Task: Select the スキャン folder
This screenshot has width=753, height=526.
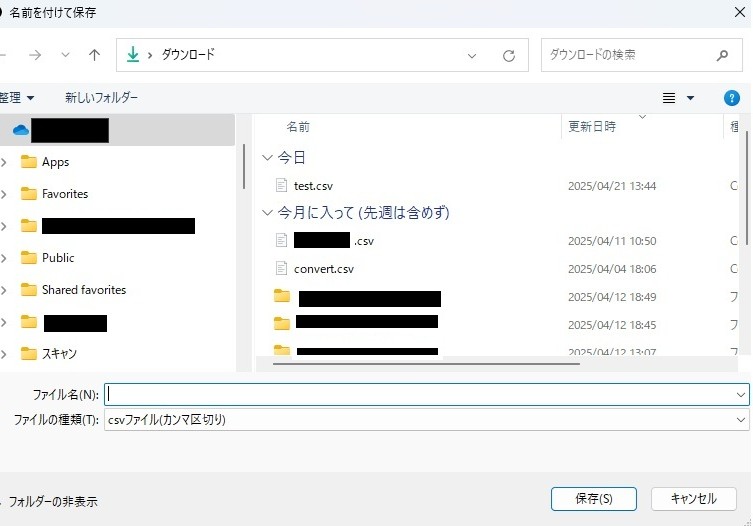Action: coord(59,354)
